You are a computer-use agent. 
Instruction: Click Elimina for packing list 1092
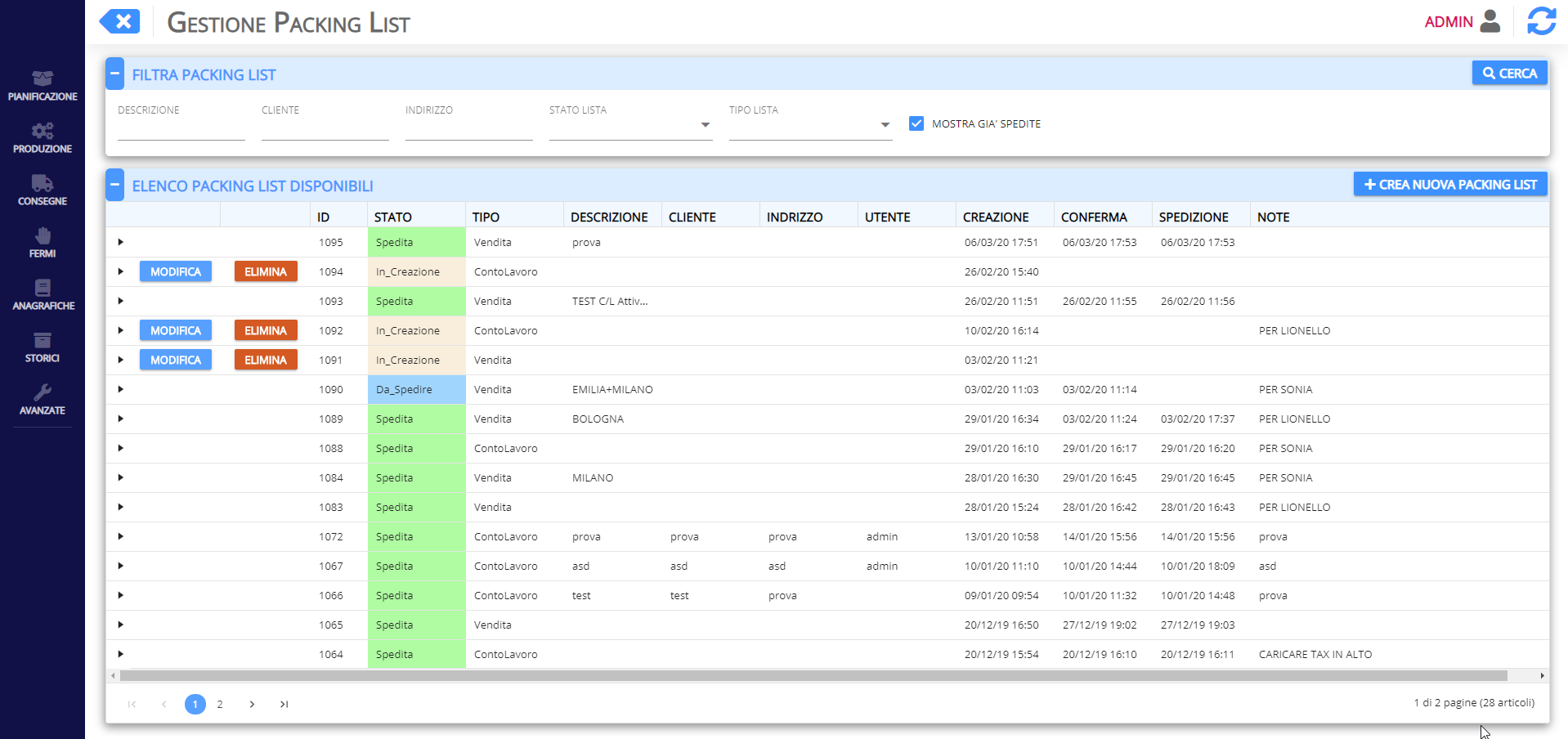pos(266,330)
